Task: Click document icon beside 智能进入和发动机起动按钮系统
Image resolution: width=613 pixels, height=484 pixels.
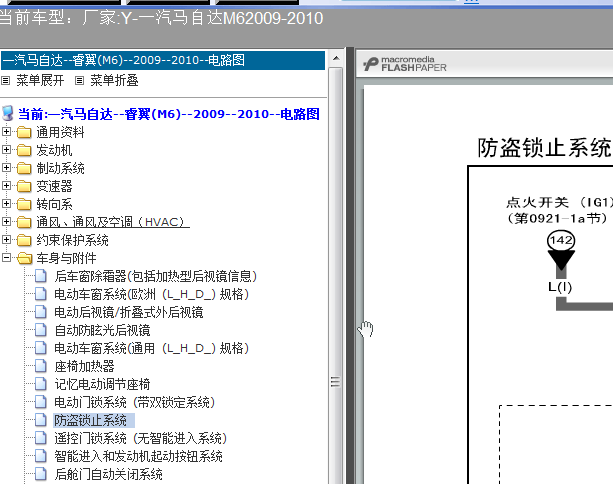Action: [x=41, y=456]
